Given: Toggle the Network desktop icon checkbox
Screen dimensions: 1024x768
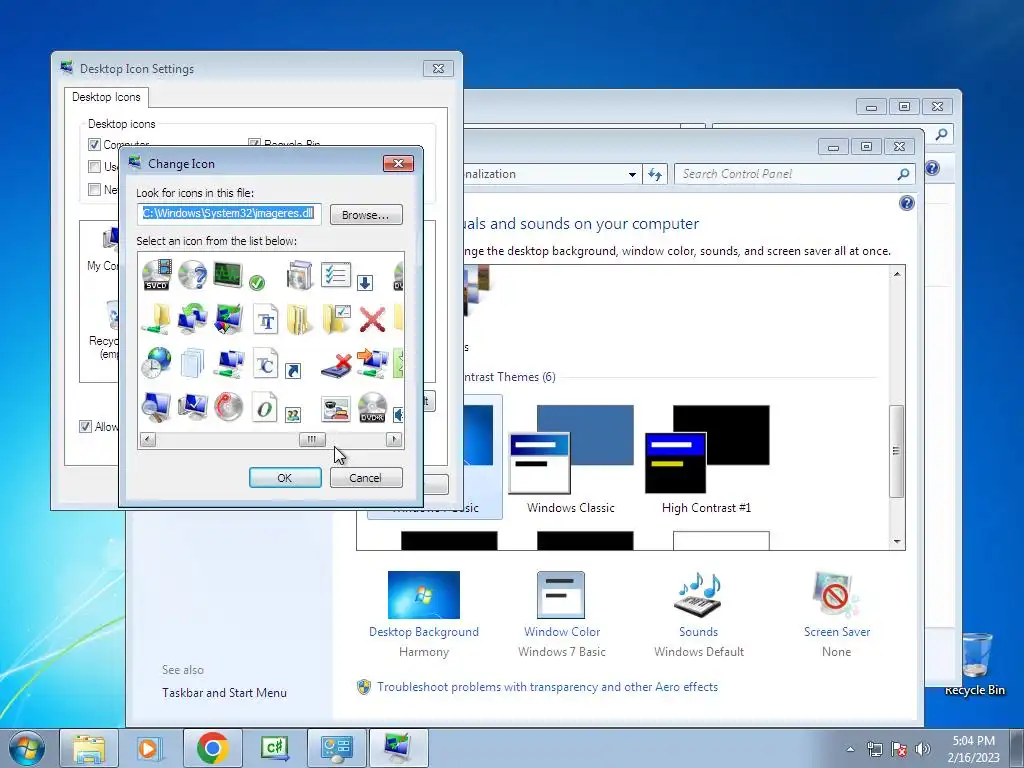Looking at the screenshot, I should point(94,189).
